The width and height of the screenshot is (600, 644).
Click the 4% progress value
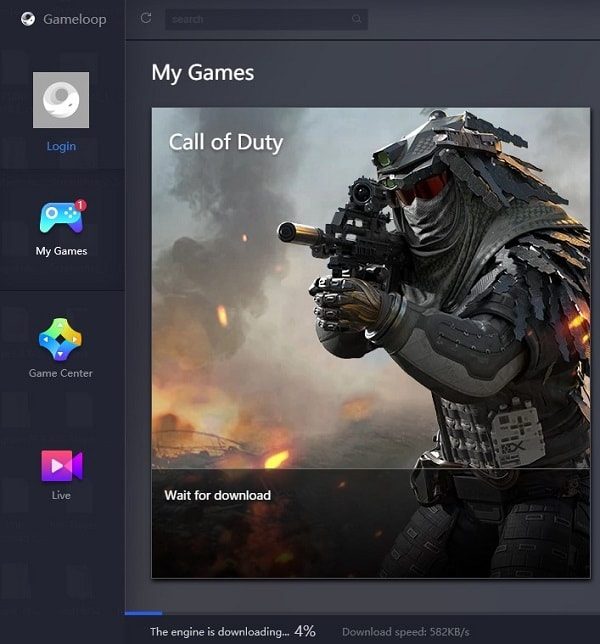point(305,631)
